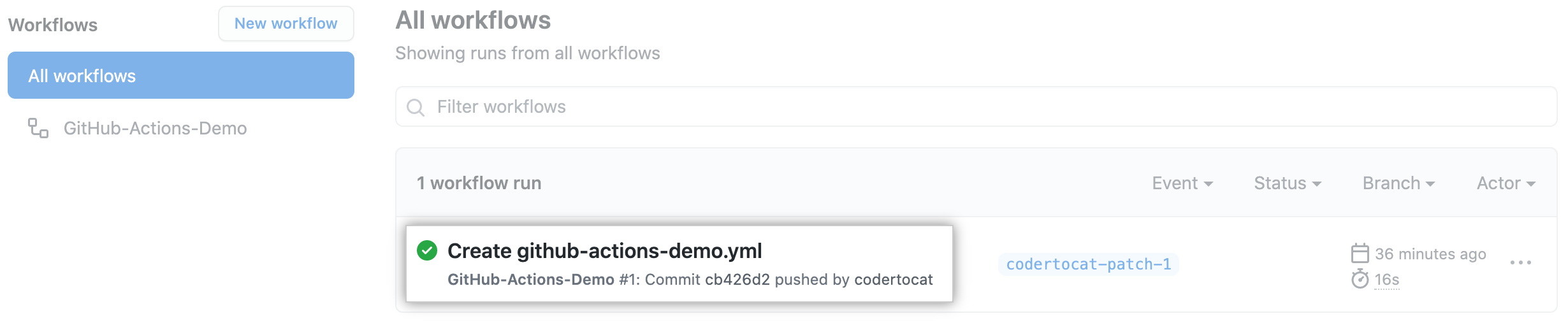Image resolution: width=1568 pixels, height=323 pixels.
Task: Click the 1 workflow run heading
Action: pos(479,183)
